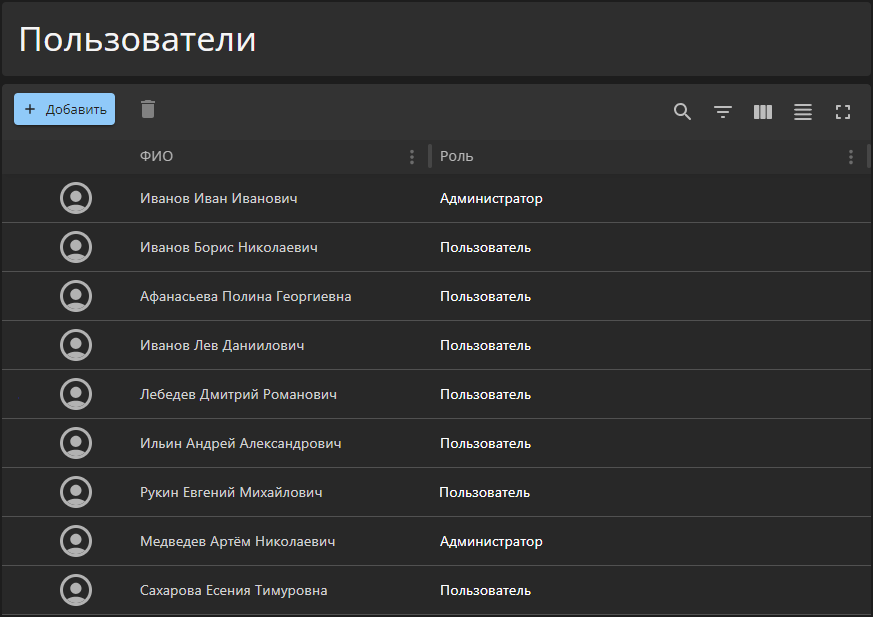Image resolution: width=873 pixels, height=617 pixels.
Task: Click Администратор role of Иванов Иван Иванович
Action: pos(491,199)
